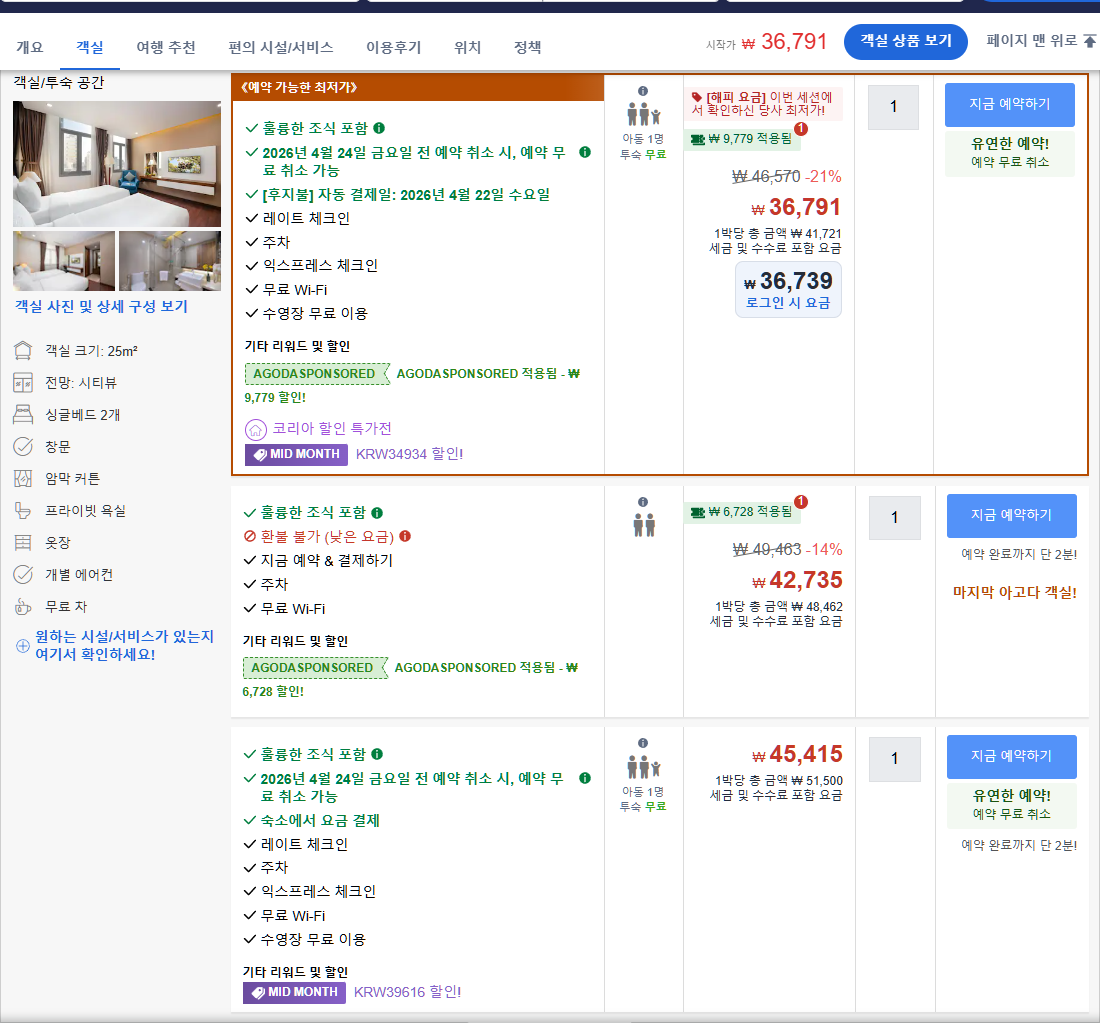Image resolution: width=1100 pixels, height=1024 pixels.
Task: Click info icon next to first 훌륭한 조식 포함
Action: pyautogui.click(x=379, y=128)
